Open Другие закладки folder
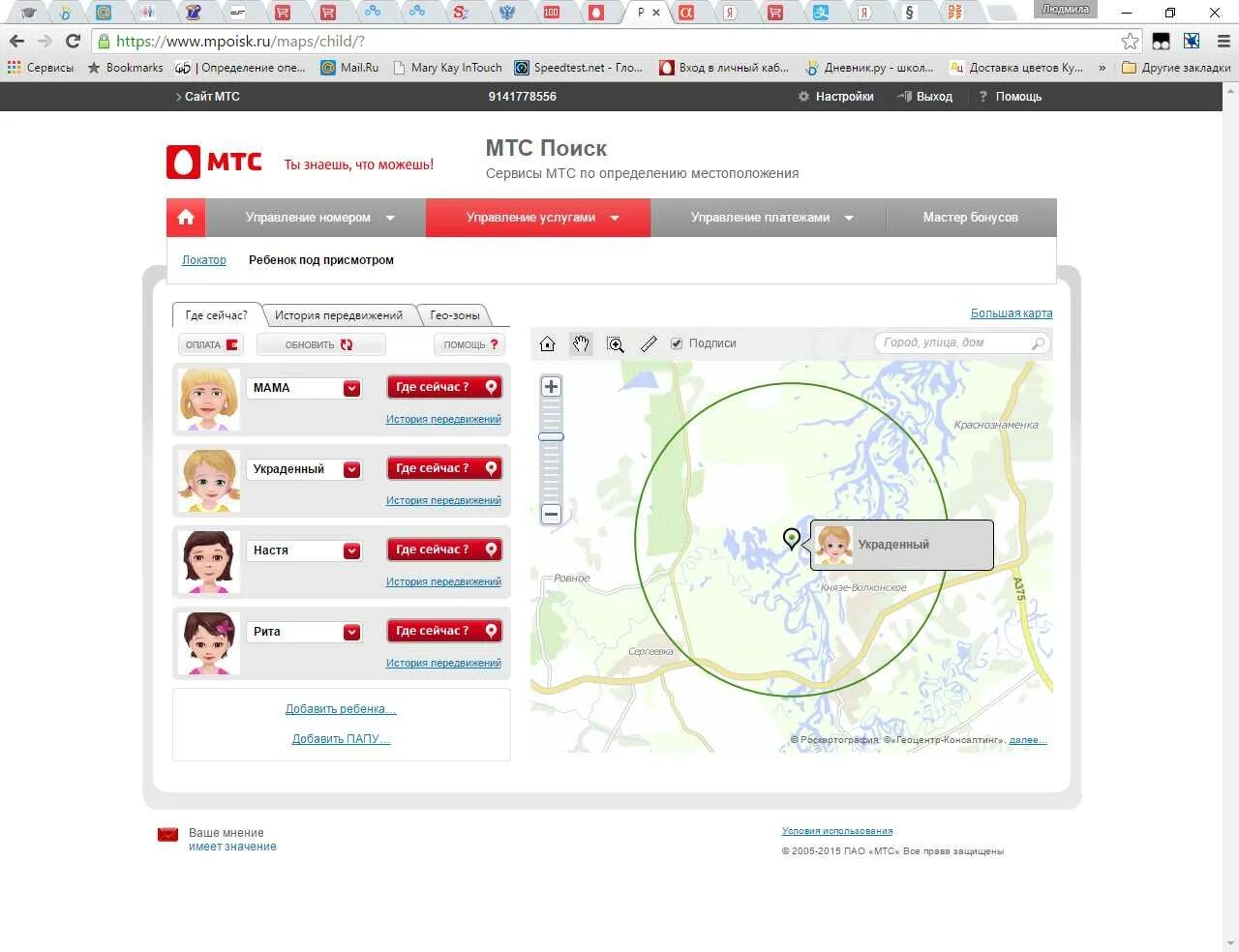 click(1176, 68)
